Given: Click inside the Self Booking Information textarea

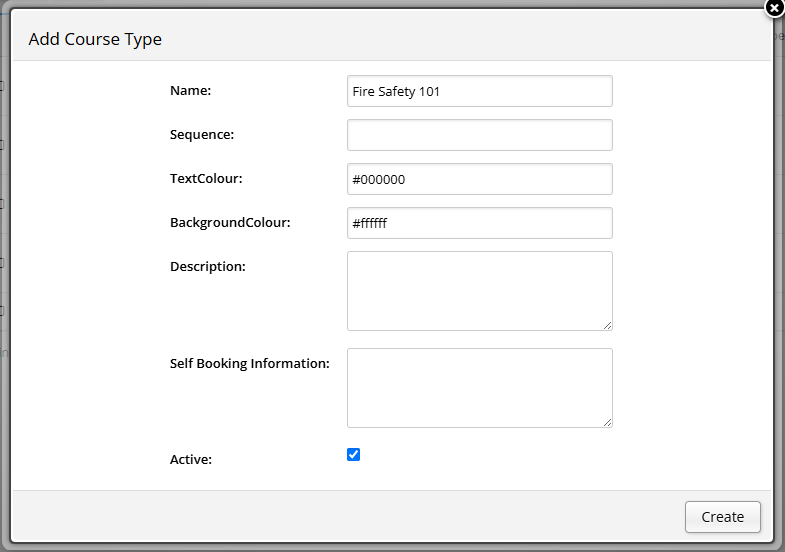Looking at the screenshot, I should click(x=480, y=388).
